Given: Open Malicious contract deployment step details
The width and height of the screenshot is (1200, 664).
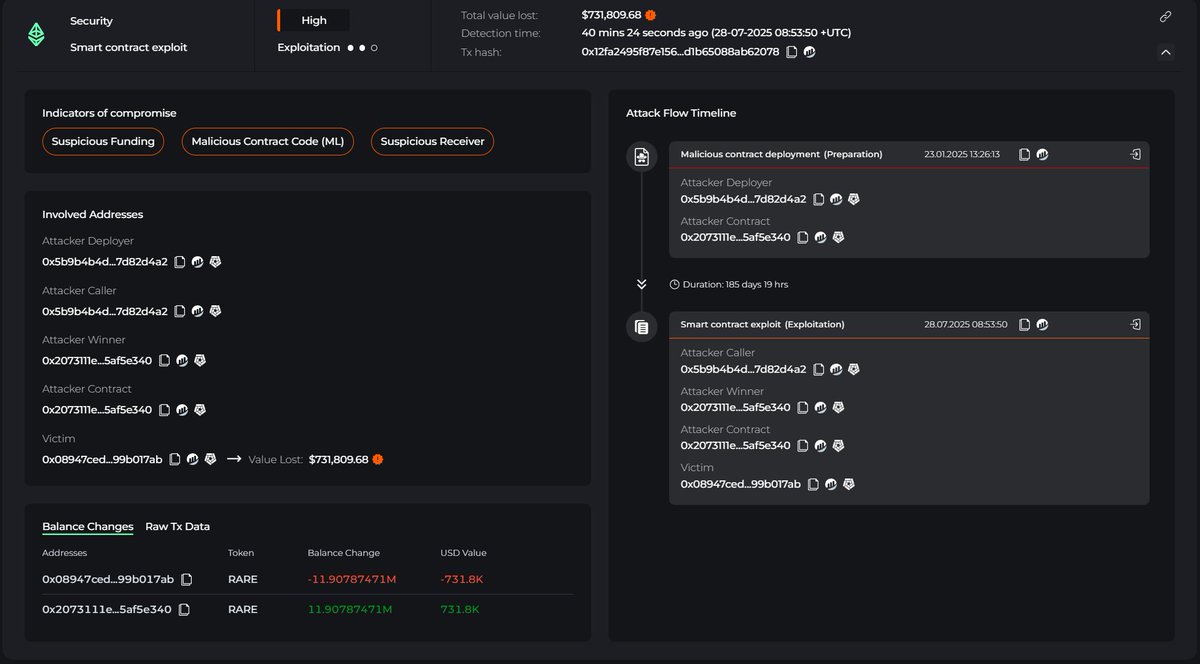Looking at the screenshot, I should click(x=1135, y=155).
